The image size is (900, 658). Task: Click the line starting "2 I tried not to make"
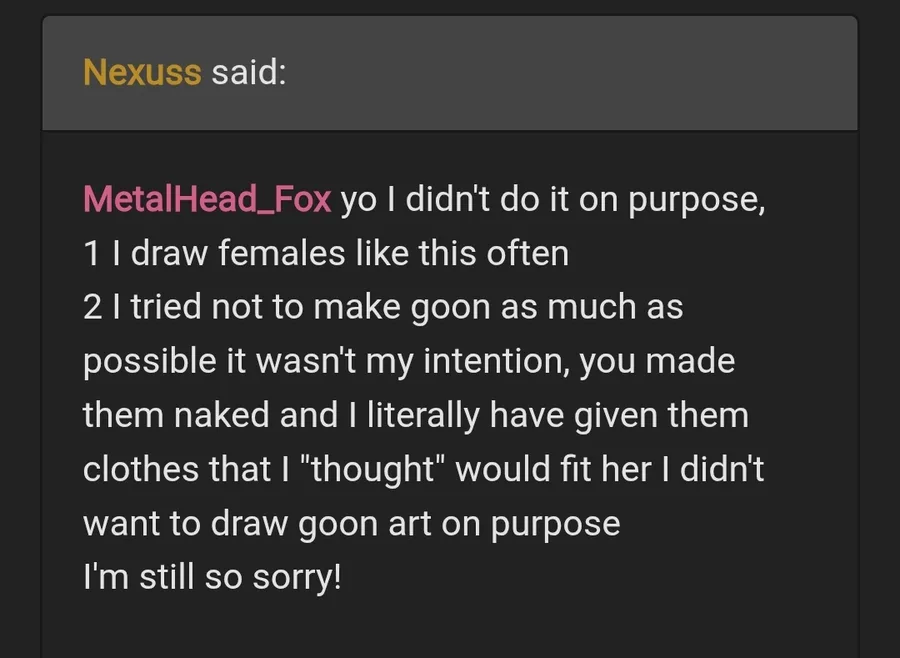click(383, 307)
